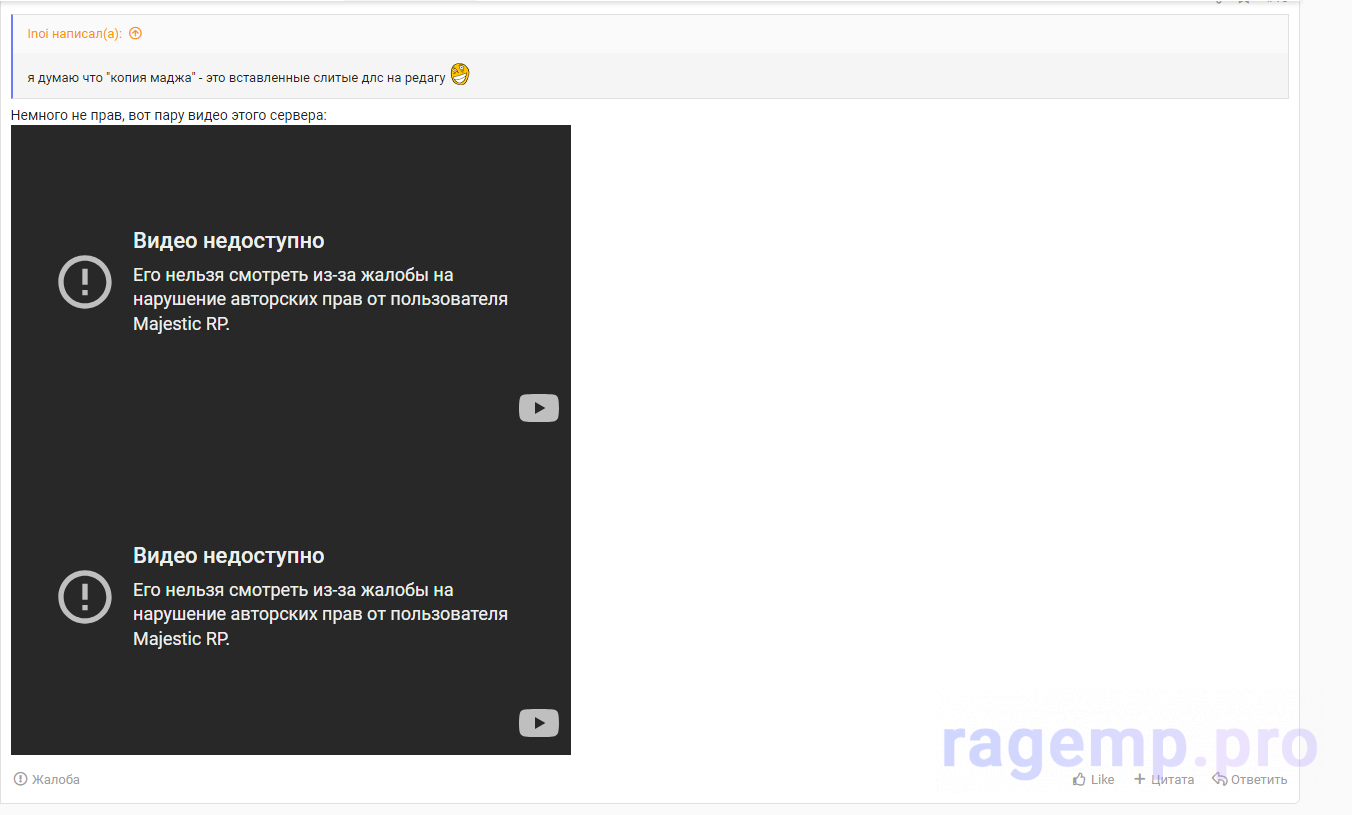Click the up-arrow icon beside the quote author

pyautogui.click(x=136, y=33)
